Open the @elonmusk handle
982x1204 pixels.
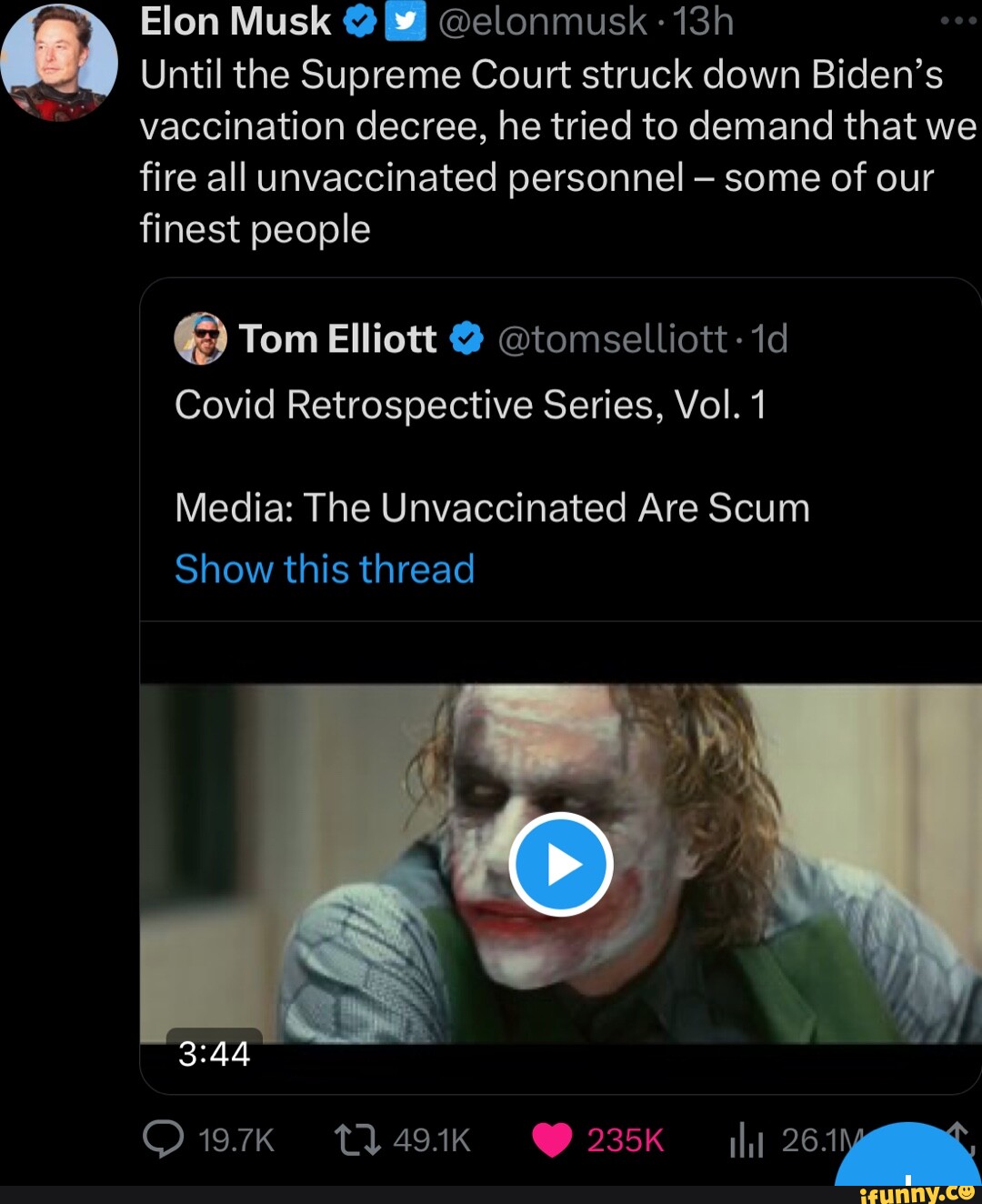tap(542, 22)
